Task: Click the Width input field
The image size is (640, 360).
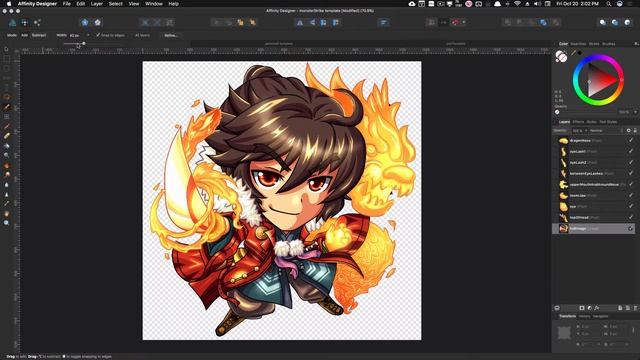Action: point(77,36)
